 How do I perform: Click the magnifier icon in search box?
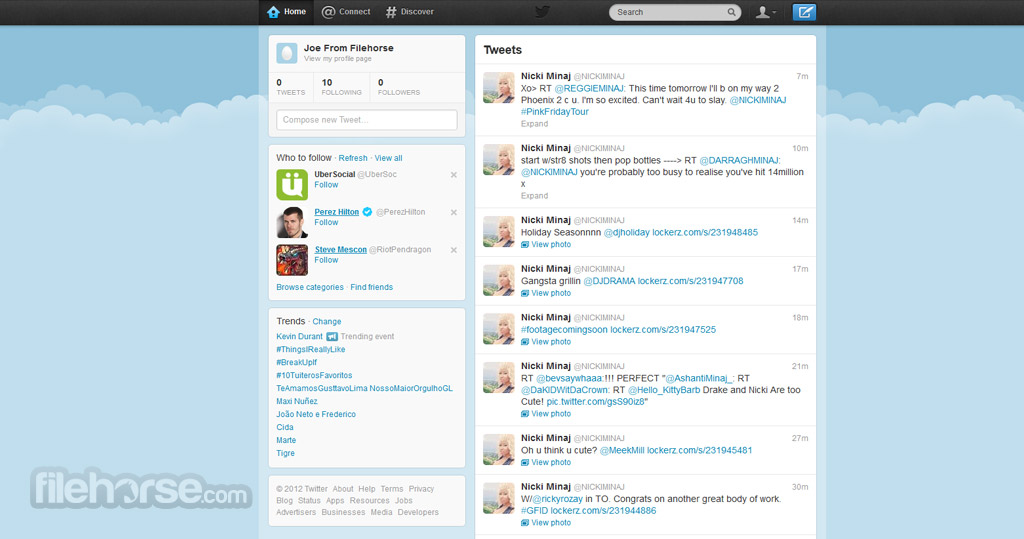coord(731,12)
